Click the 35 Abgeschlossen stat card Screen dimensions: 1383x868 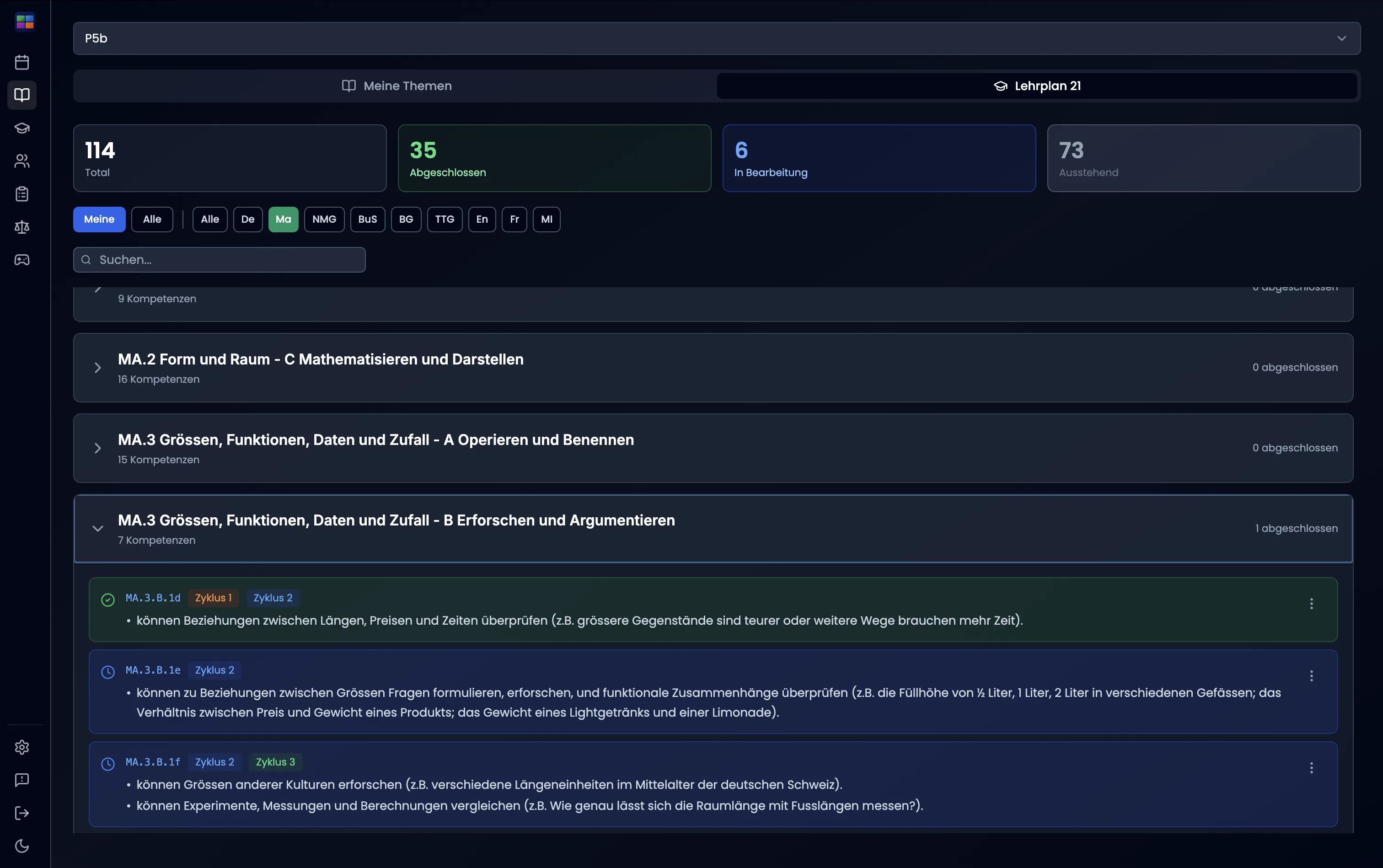point(555,158)
